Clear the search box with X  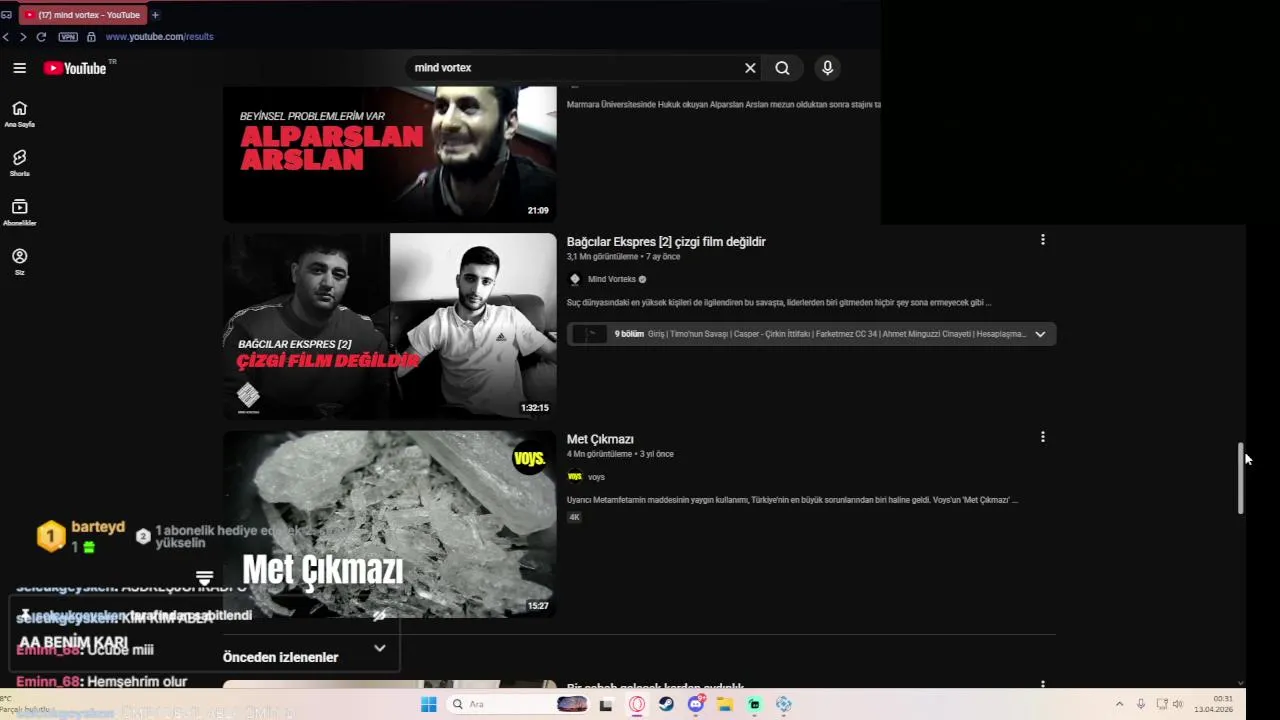750,68
